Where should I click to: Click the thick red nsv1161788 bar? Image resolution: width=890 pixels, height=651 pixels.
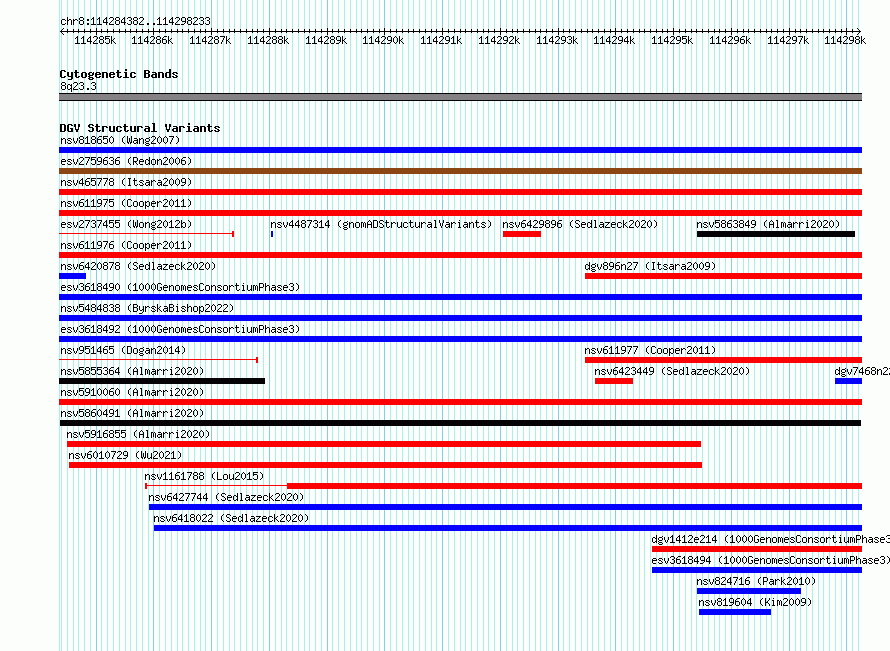574,486
